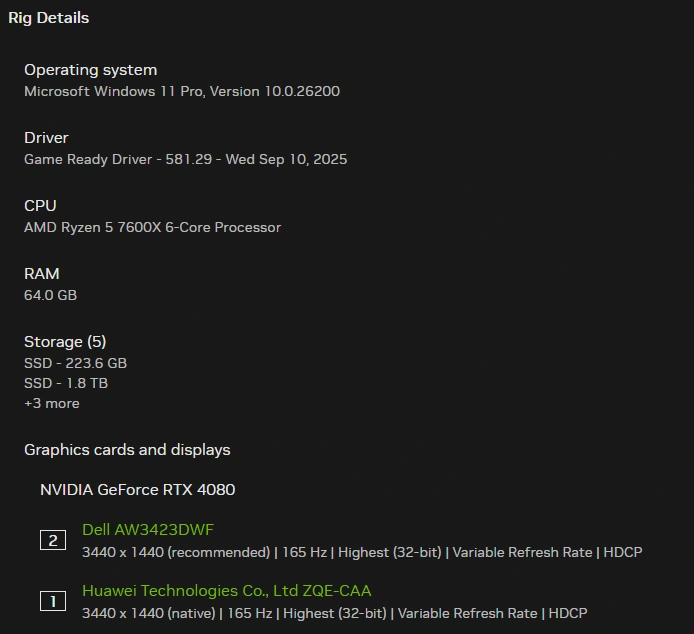Expand the +3 more storage list
Screen dimensions: 694x634
click(x=52, y=403)
